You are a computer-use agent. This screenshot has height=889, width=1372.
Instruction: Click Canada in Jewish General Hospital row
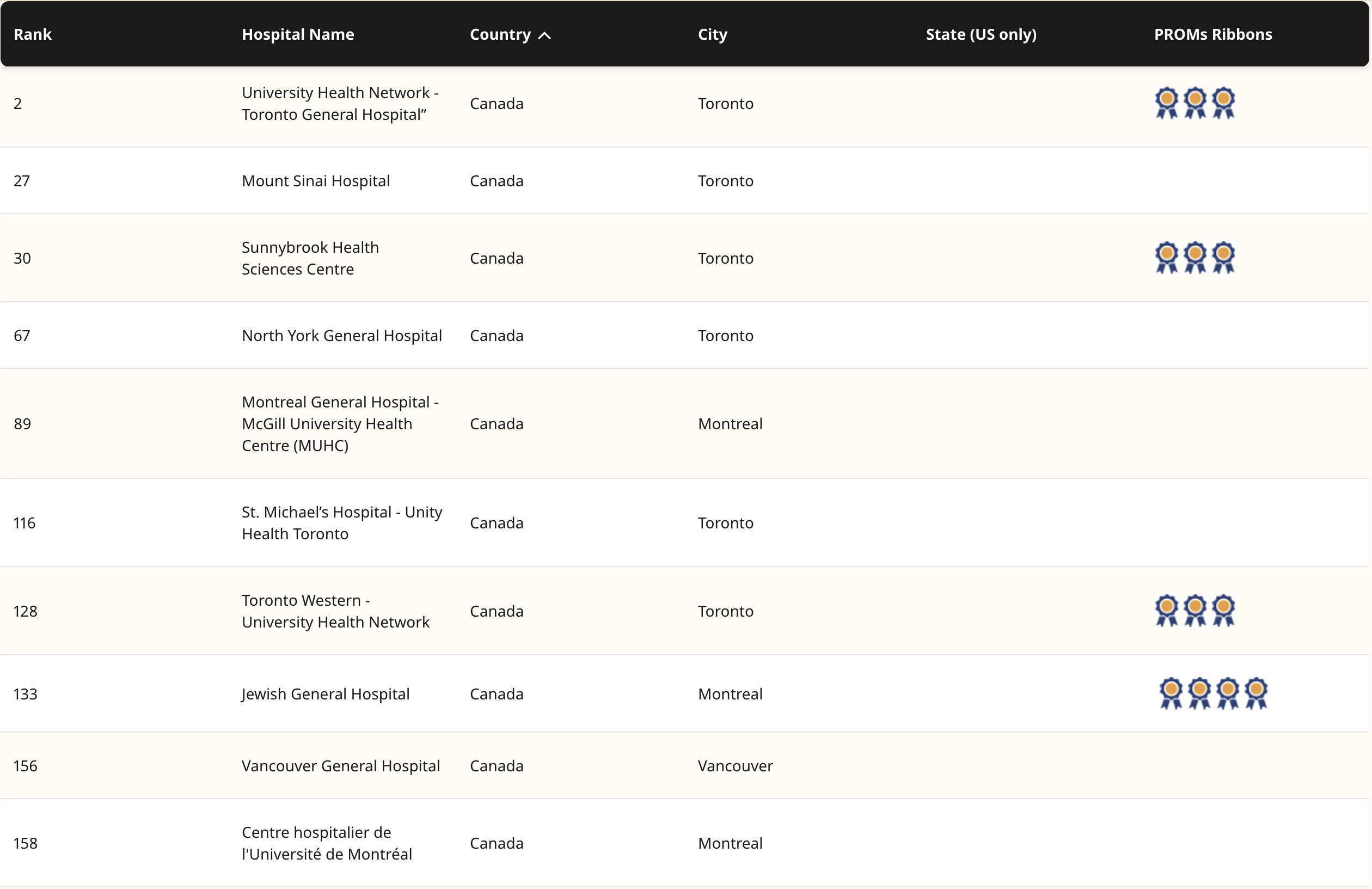click(497, 693)
